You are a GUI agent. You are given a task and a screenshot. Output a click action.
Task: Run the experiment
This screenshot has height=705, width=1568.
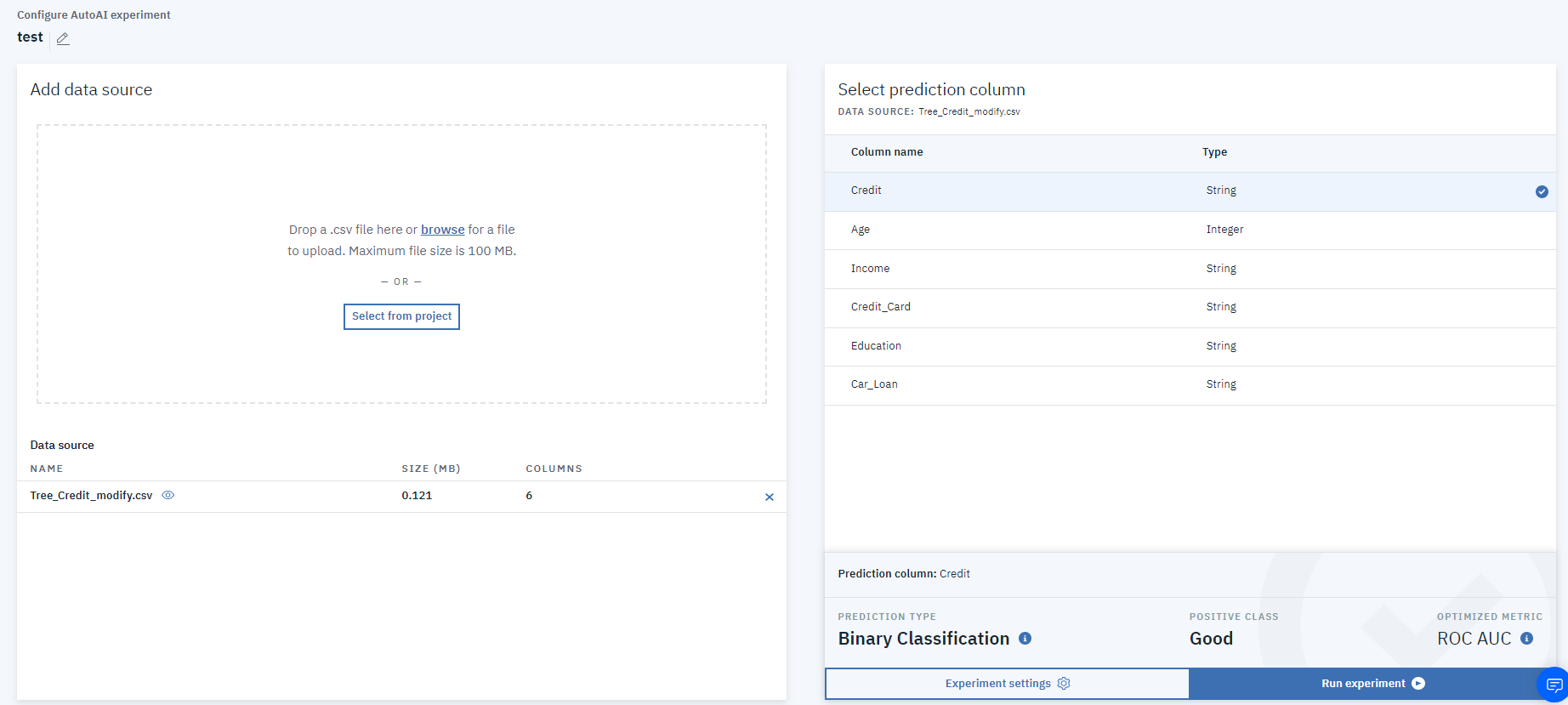click(x=1372, y=684)
